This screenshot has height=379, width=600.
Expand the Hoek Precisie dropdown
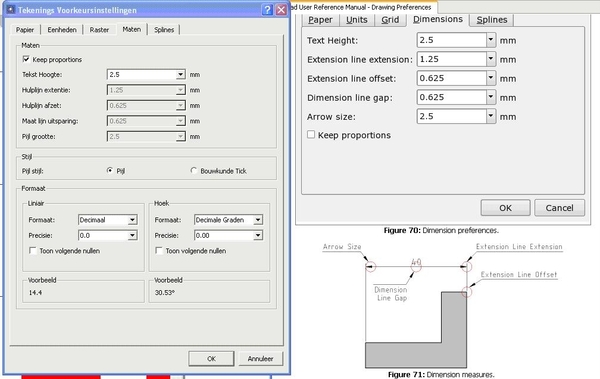[258, 235]
